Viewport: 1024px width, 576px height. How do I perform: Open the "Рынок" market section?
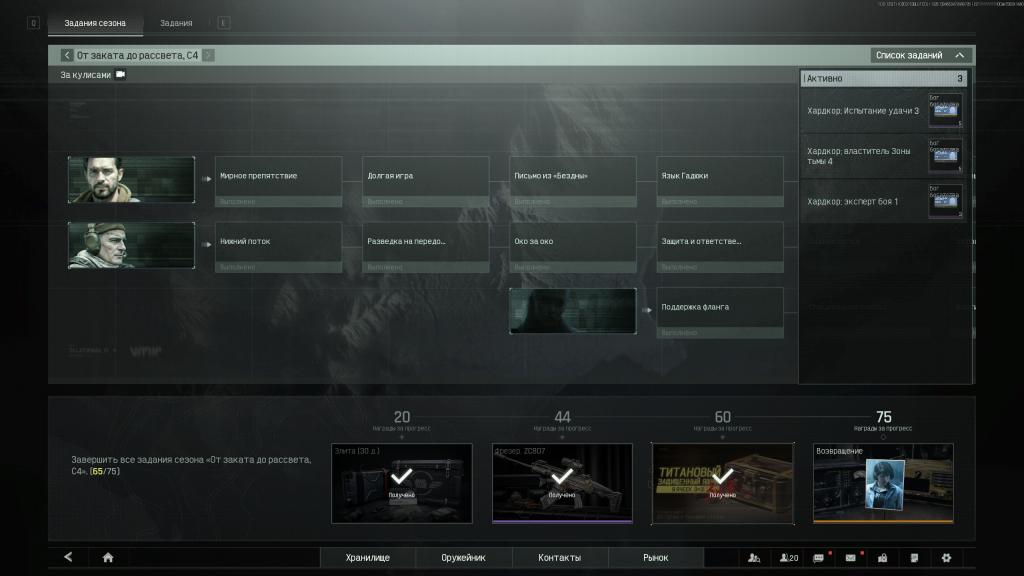[655, 557]
